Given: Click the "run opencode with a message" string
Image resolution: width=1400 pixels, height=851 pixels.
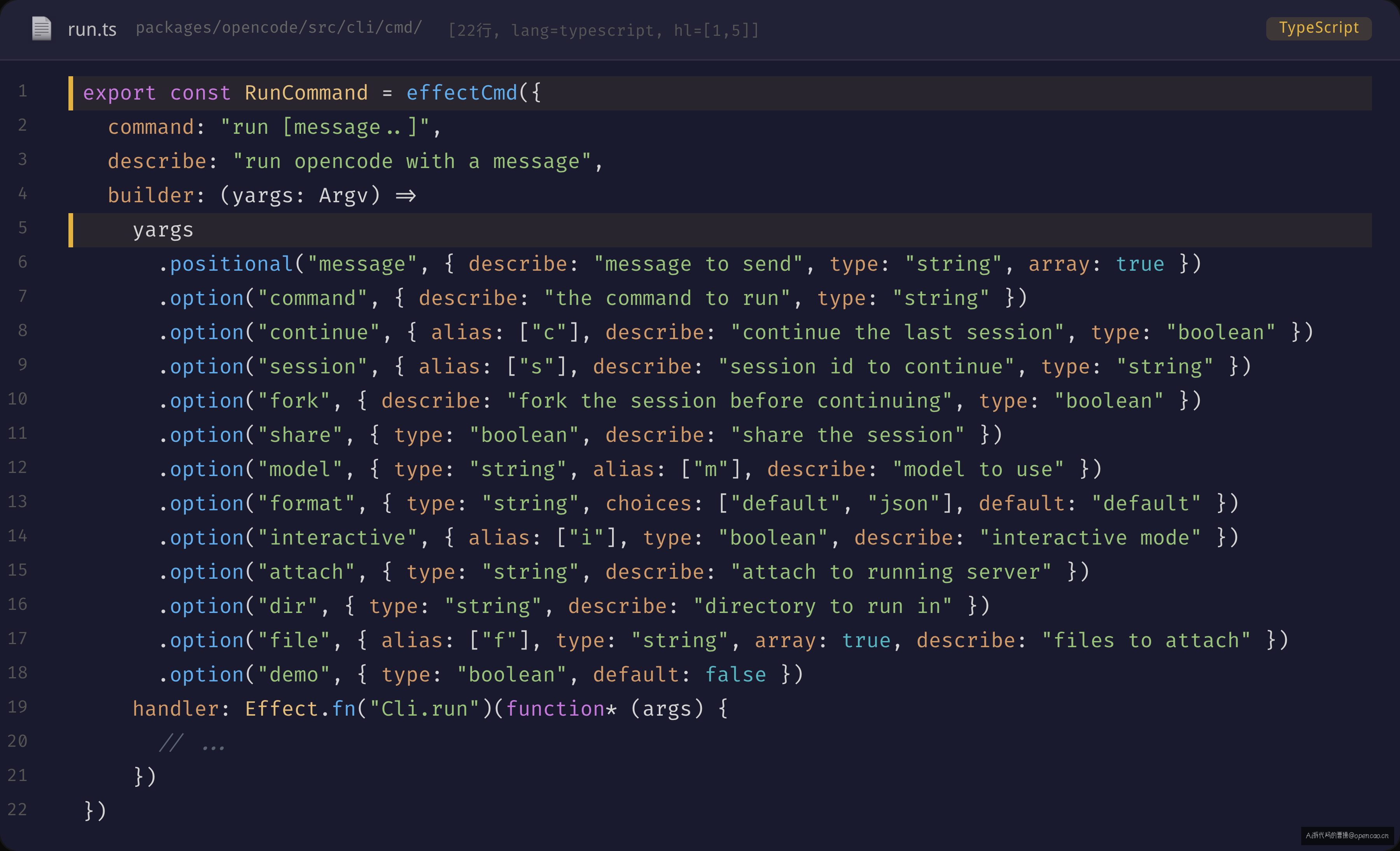Looking at the screenshot, I should pyautogui.click(x=412, y=161).
